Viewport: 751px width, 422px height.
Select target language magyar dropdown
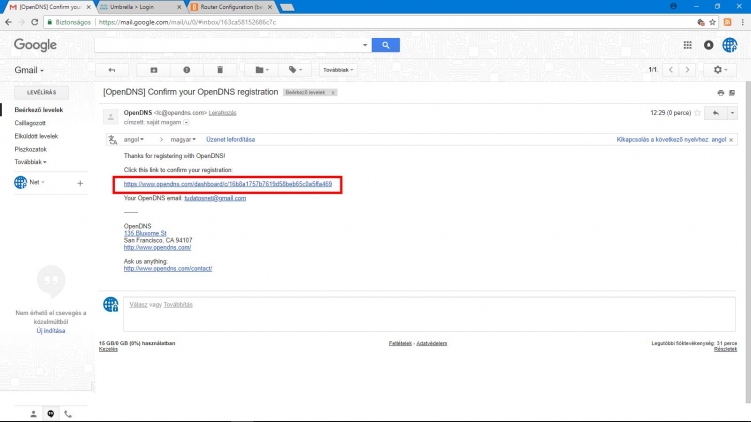[183, 139]
